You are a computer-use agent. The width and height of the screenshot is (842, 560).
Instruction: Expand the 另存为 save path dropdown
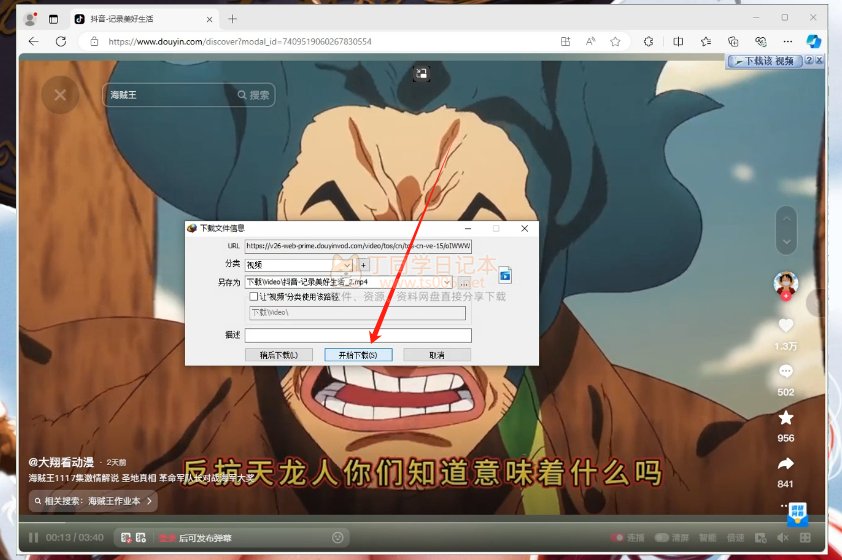447,282
